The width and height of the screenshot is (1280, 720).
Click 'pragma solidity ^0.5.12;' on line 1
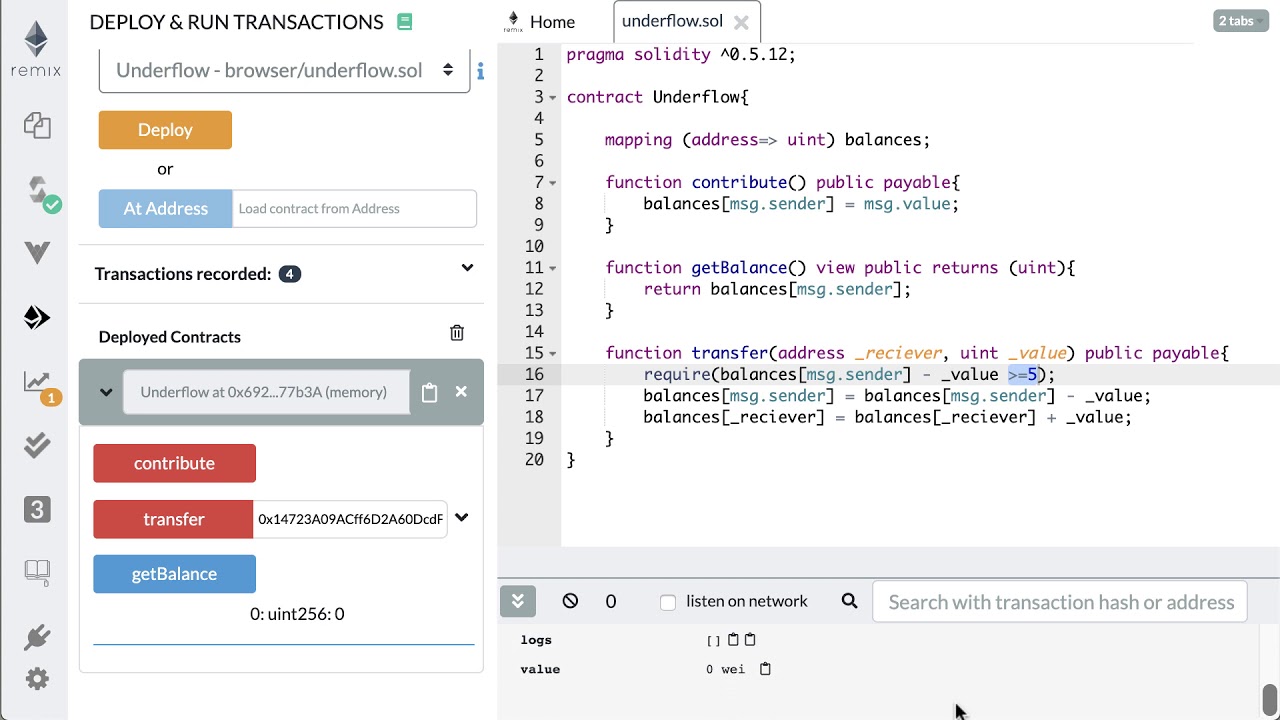(x=681, y=55)
